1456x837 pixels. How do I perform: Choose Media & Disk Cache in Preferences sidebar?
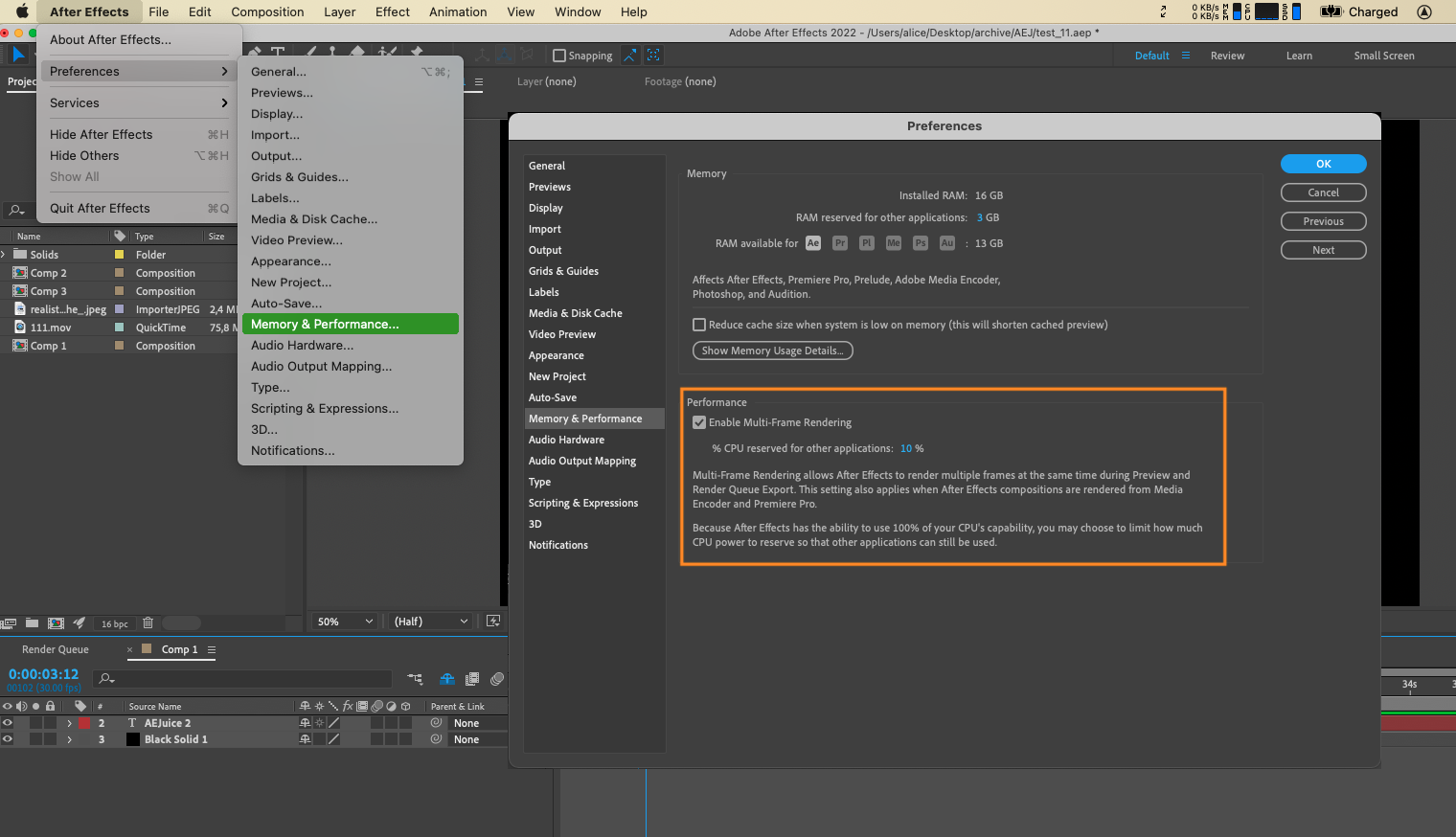575,313
